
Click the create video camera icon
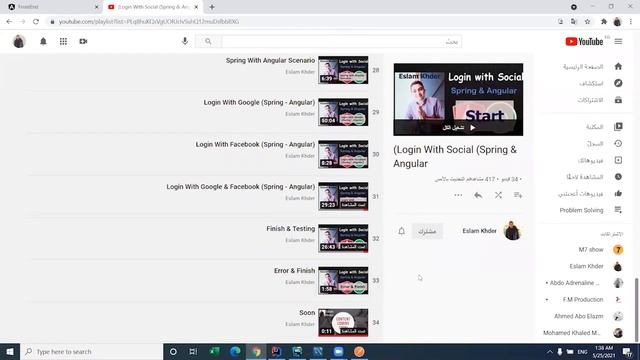(x=83, y=41)
